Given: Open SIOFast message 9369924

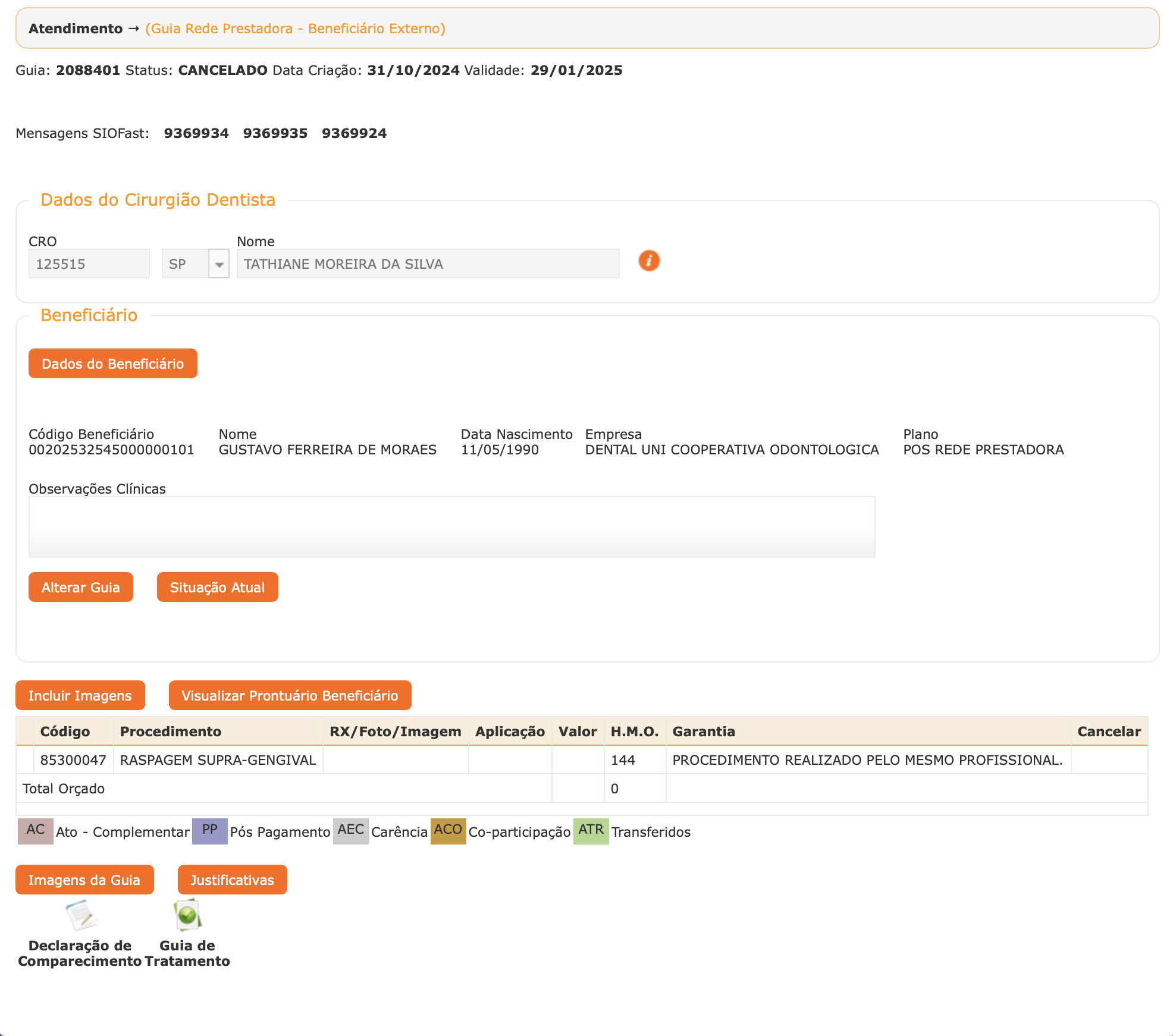Looking at the screenshot, I should 354,133.
